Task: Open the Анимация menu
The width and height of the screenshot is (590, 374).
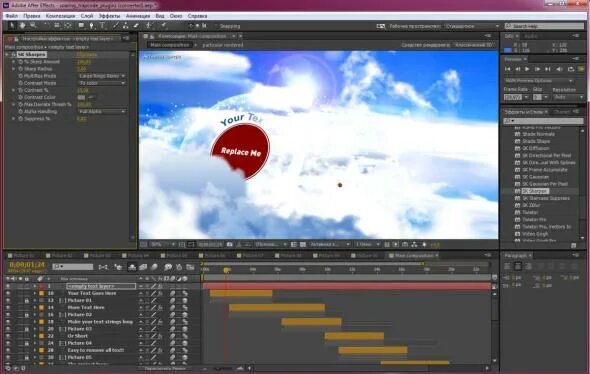Action: point(138,16)
